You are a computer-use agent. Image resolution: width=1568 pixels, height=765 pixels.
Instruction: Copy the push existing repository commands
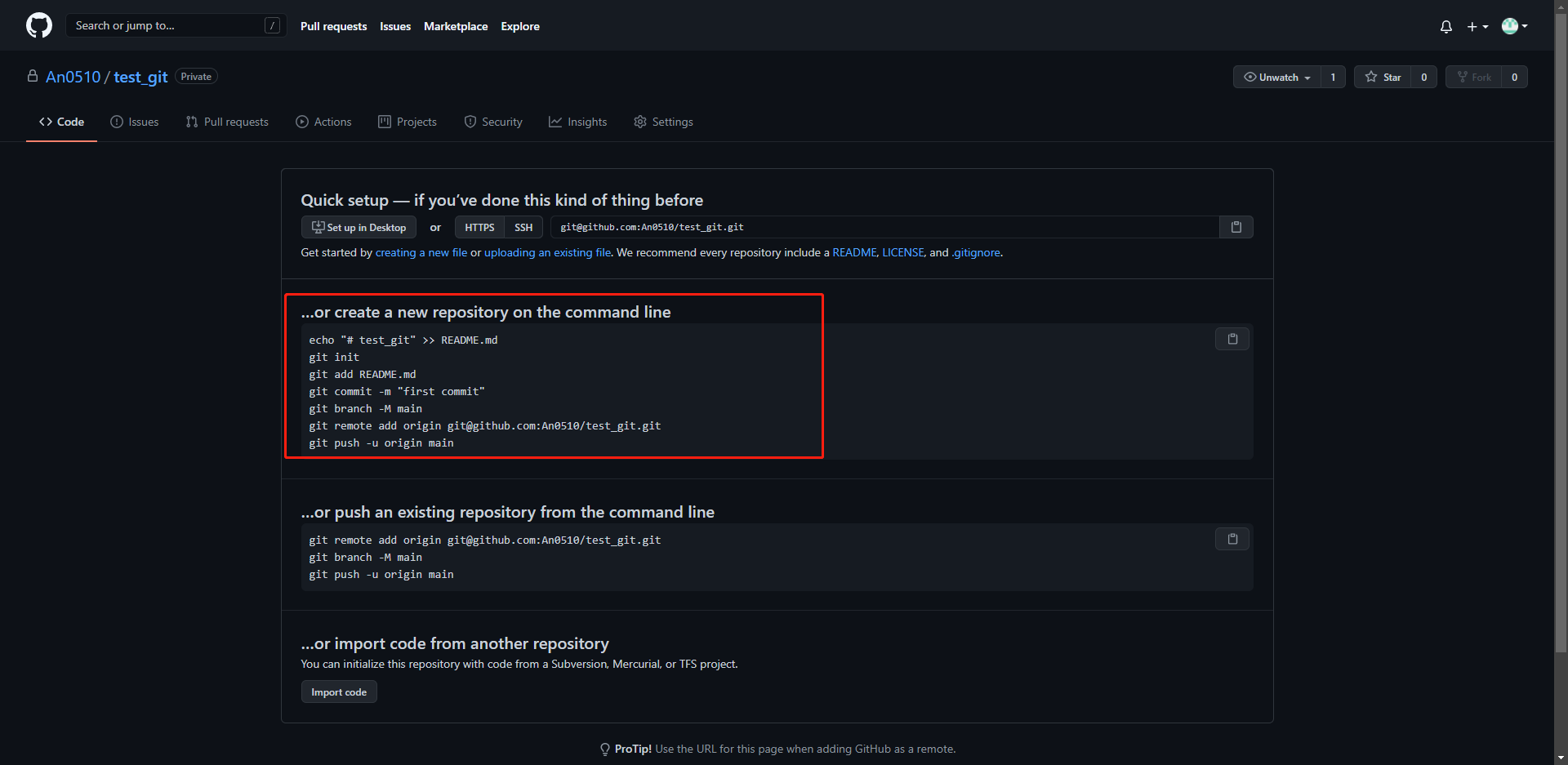point(1232,539)
